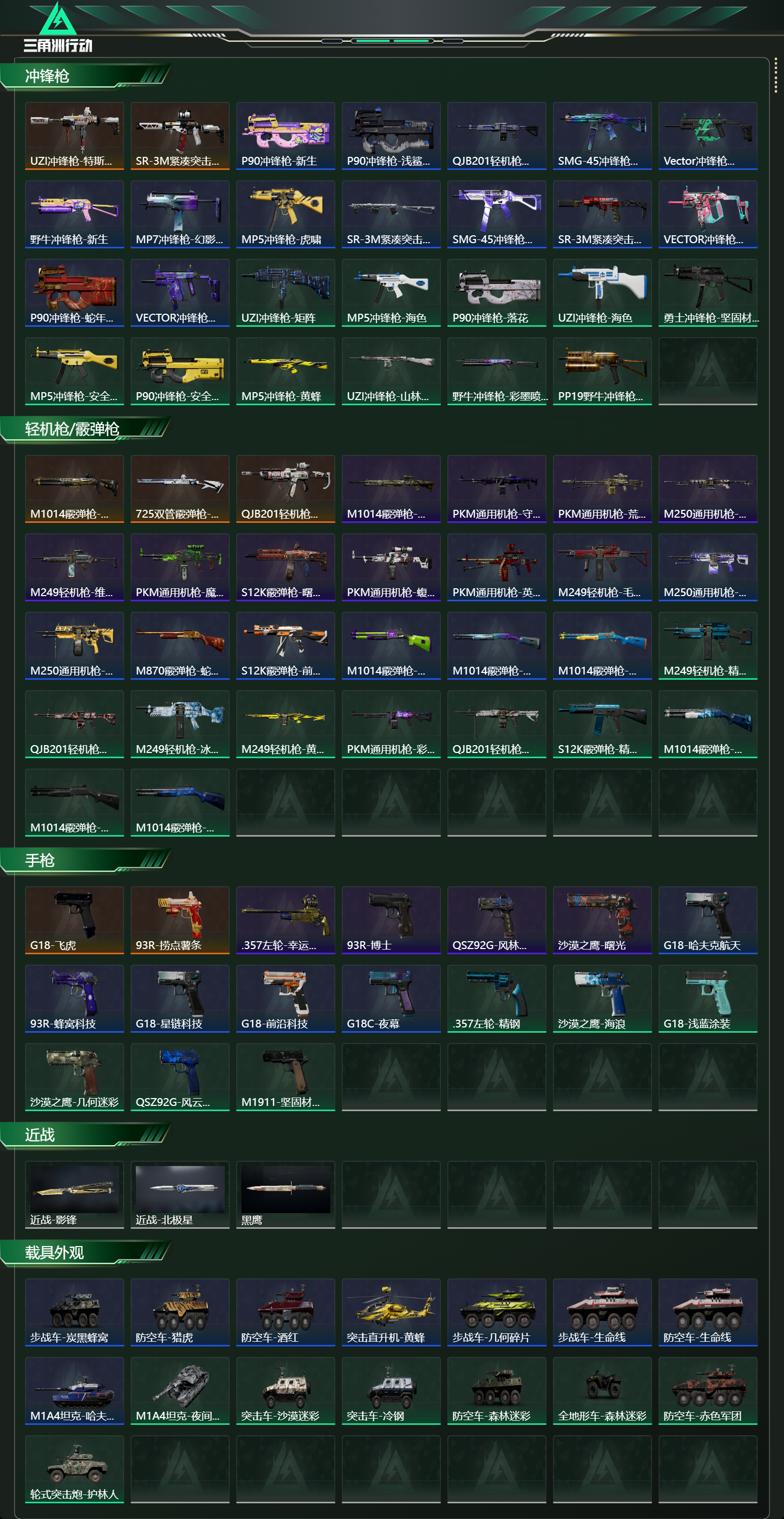Select the 近战-北极星 melee weapon
The width and height of the screenshot is (784, 1519).
point(180,1195)
